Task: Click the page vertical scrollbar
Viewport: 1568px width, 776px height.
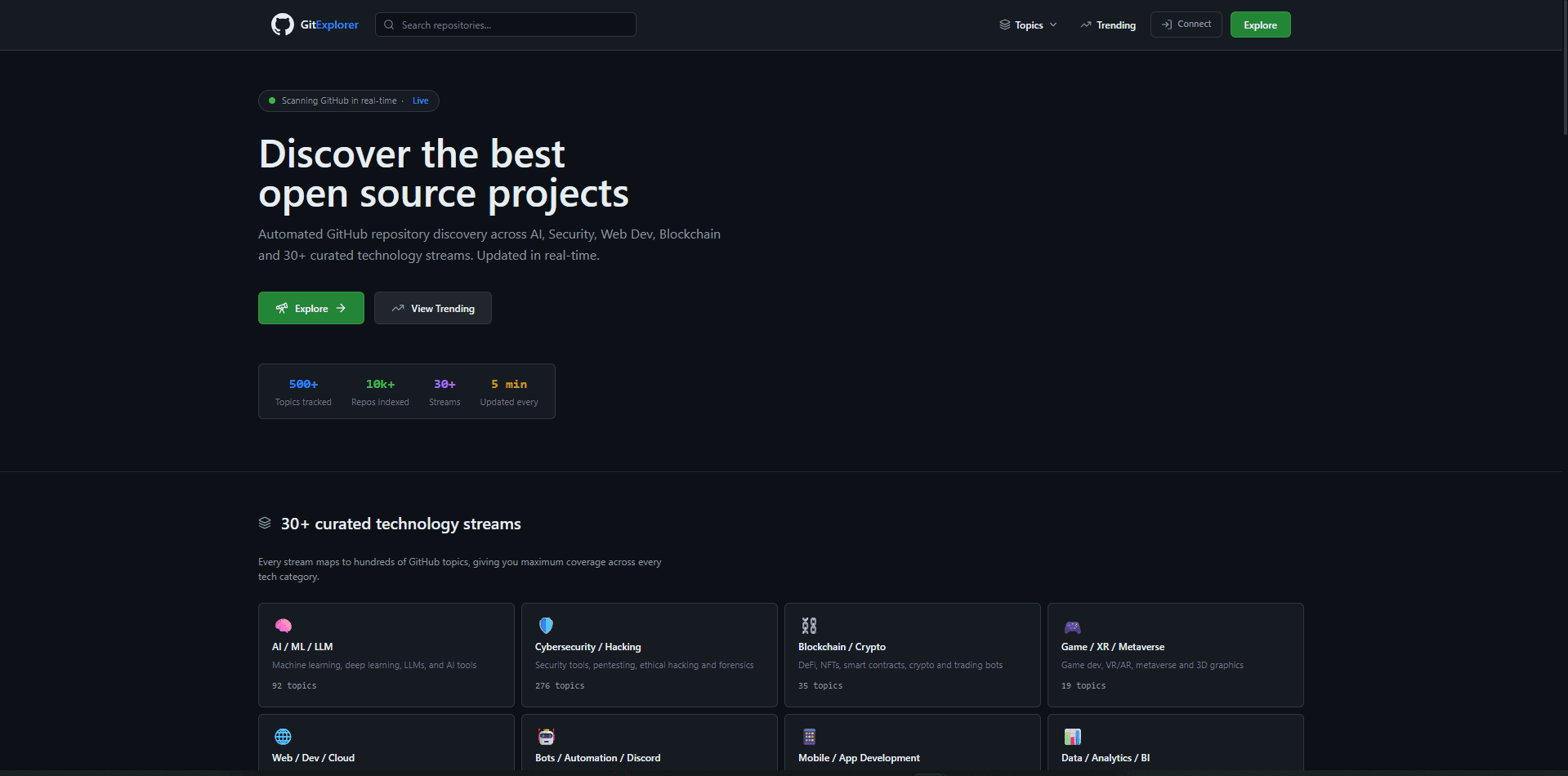Action: point(1565,388)
